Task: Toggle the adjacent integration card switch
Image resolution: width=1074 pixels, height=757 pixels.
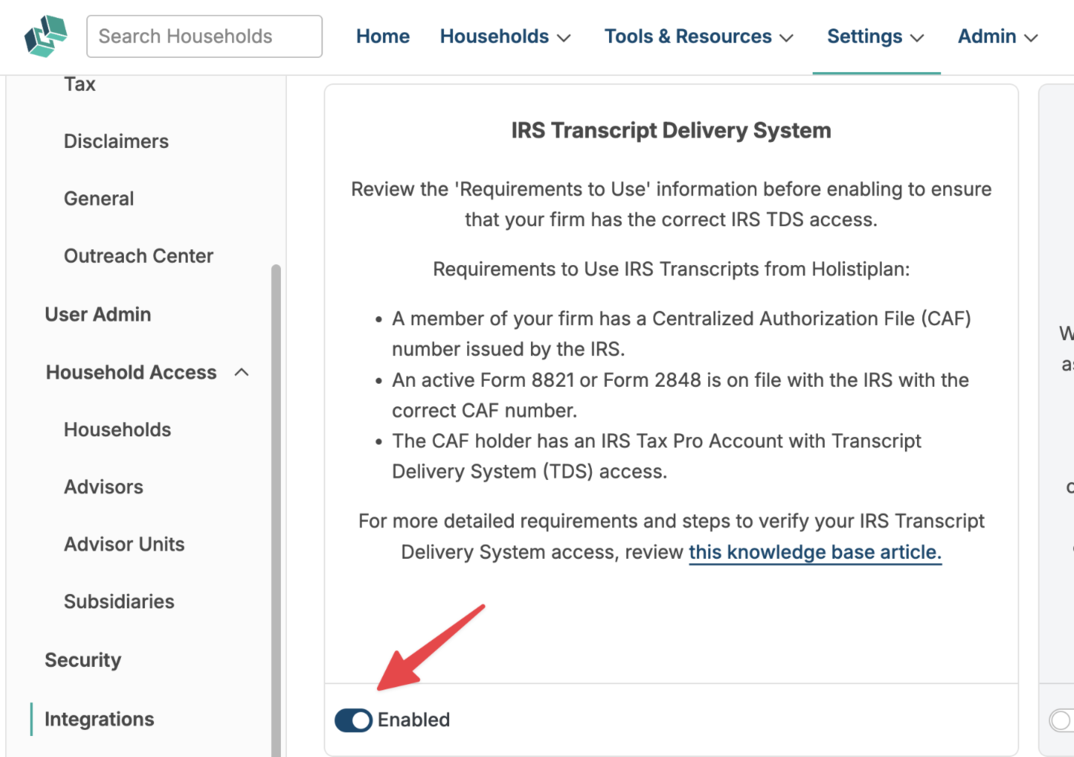Action: pyautogui.click(x=1061, y=721)
